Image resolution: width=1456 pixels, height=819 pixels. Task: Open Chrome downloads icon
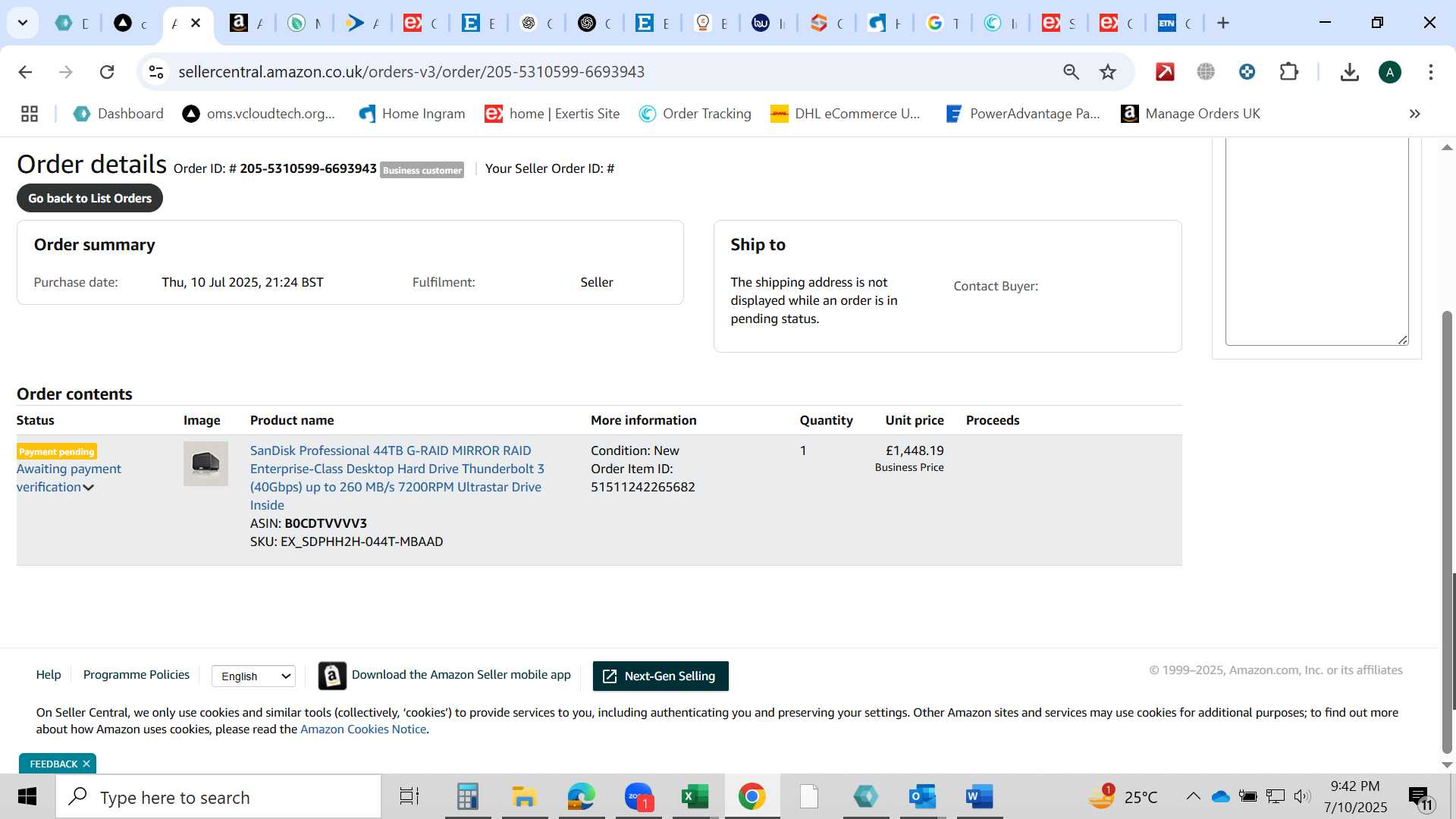[1349, 72]
